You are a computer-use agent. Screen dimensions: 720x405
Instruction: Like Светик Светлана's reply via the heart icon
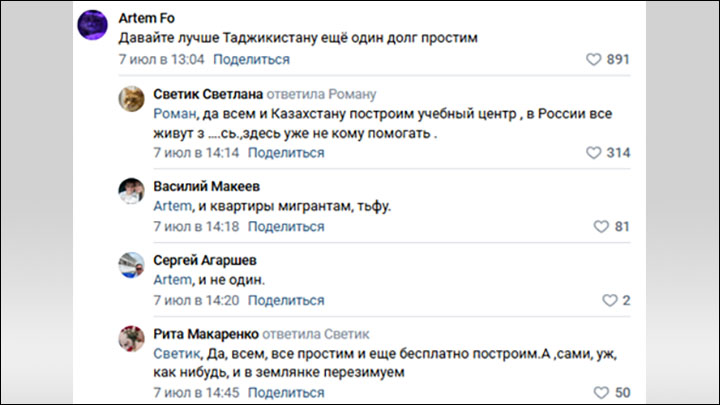point(592,153)
